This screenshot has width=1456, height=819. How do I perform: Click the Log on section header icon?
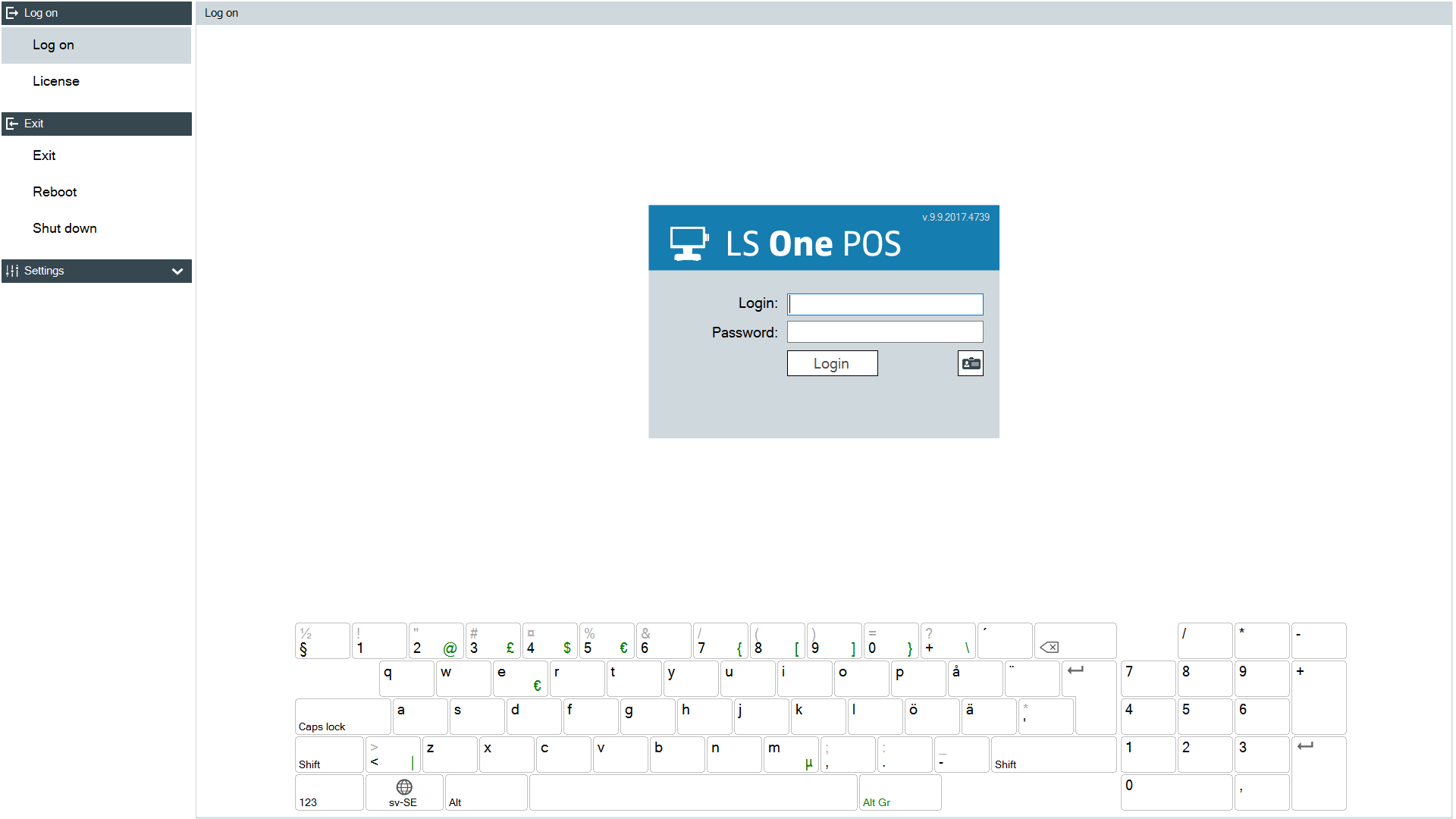[12, 13]
